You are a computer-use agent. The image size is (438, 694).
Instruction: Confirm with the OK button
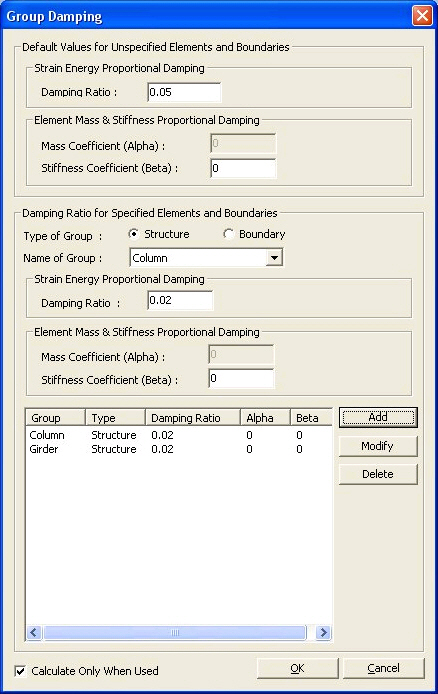point(297,668)
